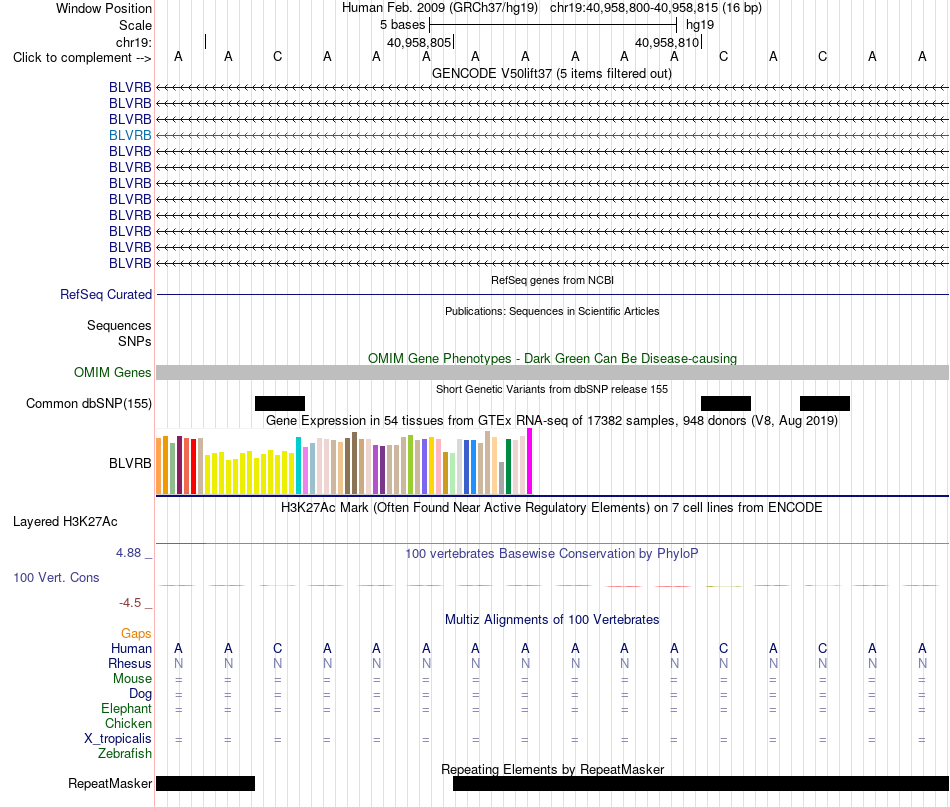The height and width of the screenshot is (807, 950).
Task: Click the Dog species label
Action: 140,694
